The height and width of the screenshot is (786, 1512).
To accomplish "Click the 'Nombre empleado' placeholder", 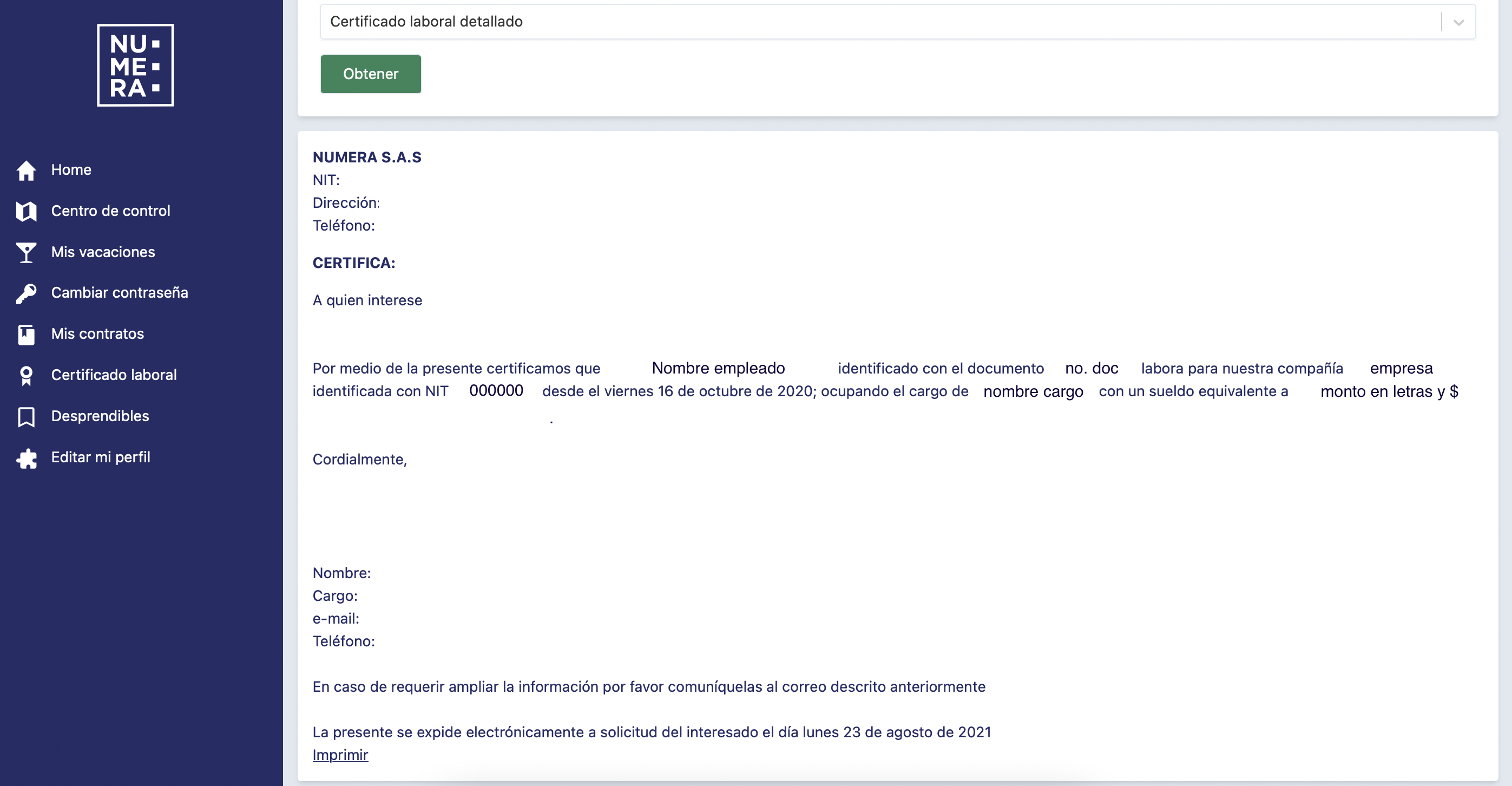I will click(x=718, y=368).
